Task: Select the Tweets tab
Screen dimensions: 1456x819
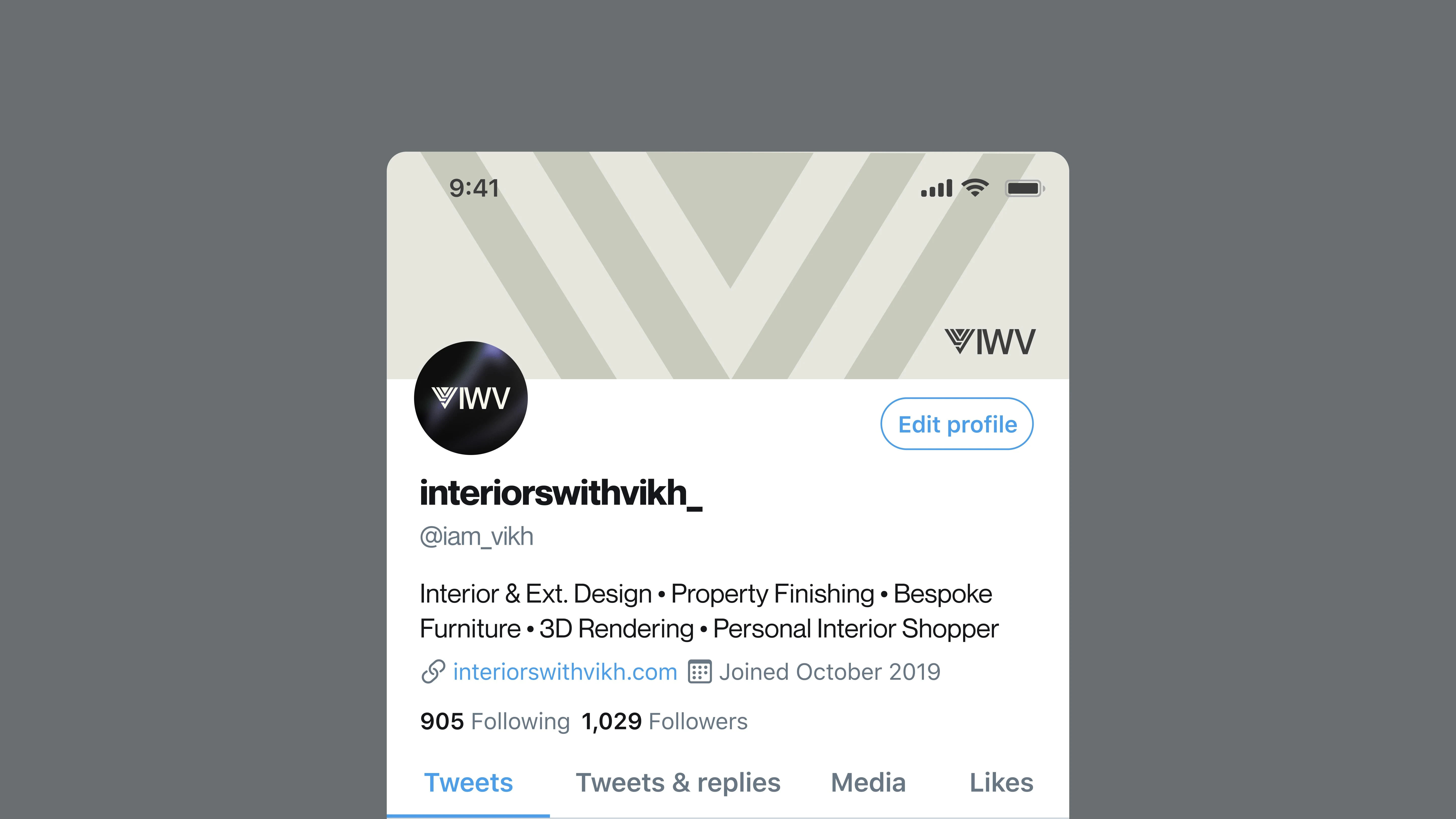Action: pos(469,783)
